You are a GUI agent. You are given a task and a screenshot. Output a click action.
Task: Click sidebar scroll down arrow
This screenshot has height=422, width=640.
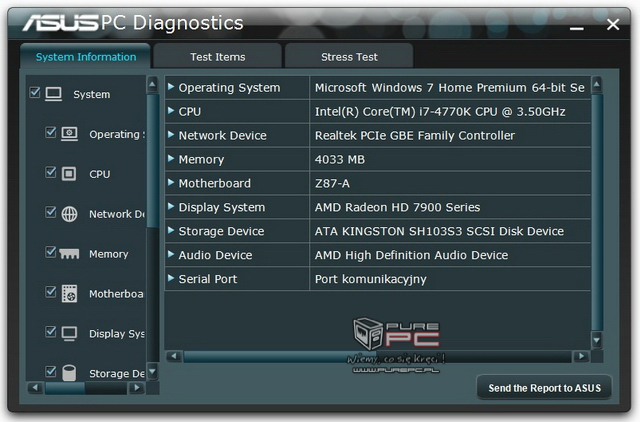point(152,372)
